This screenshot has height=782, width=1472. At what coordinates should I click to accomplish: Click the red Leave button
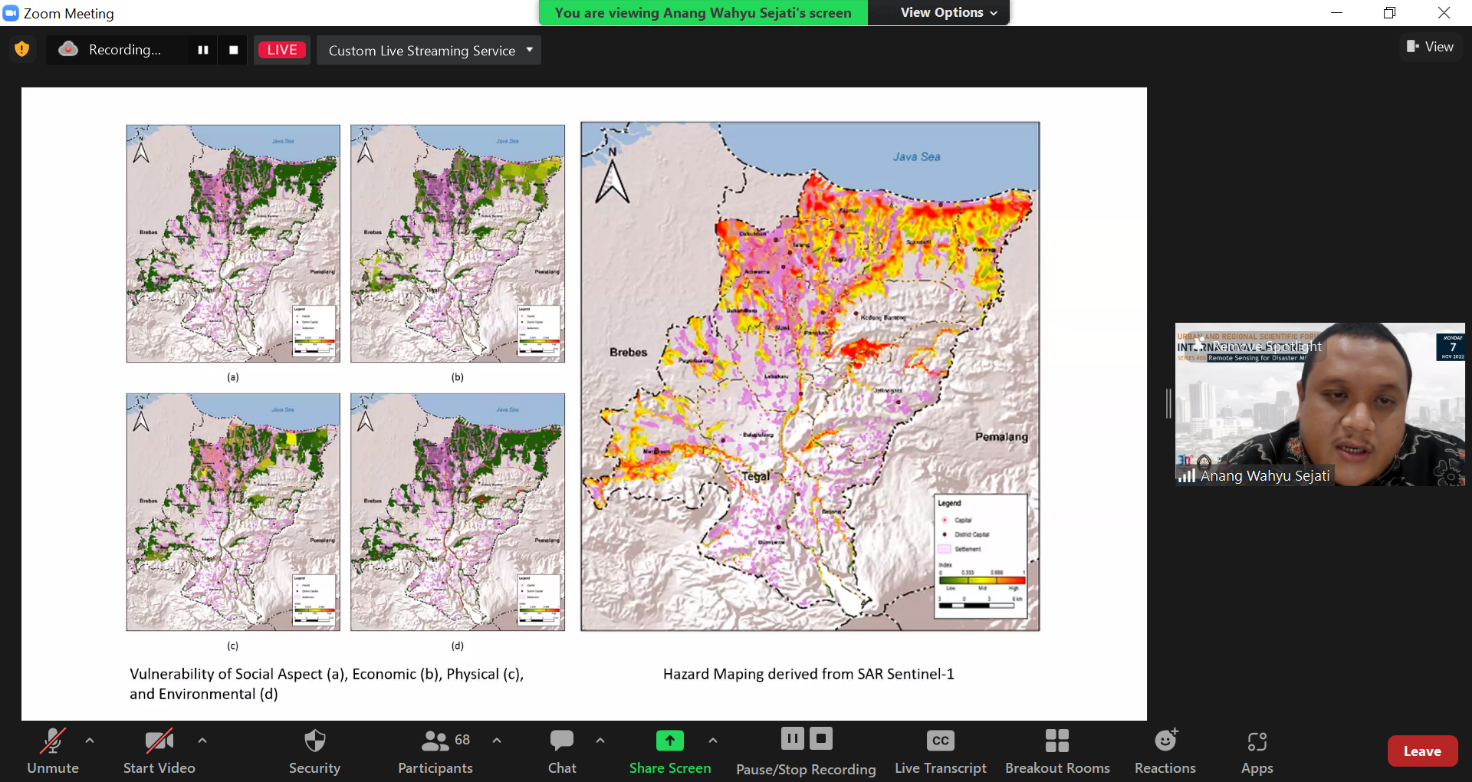pos(1421,751)
